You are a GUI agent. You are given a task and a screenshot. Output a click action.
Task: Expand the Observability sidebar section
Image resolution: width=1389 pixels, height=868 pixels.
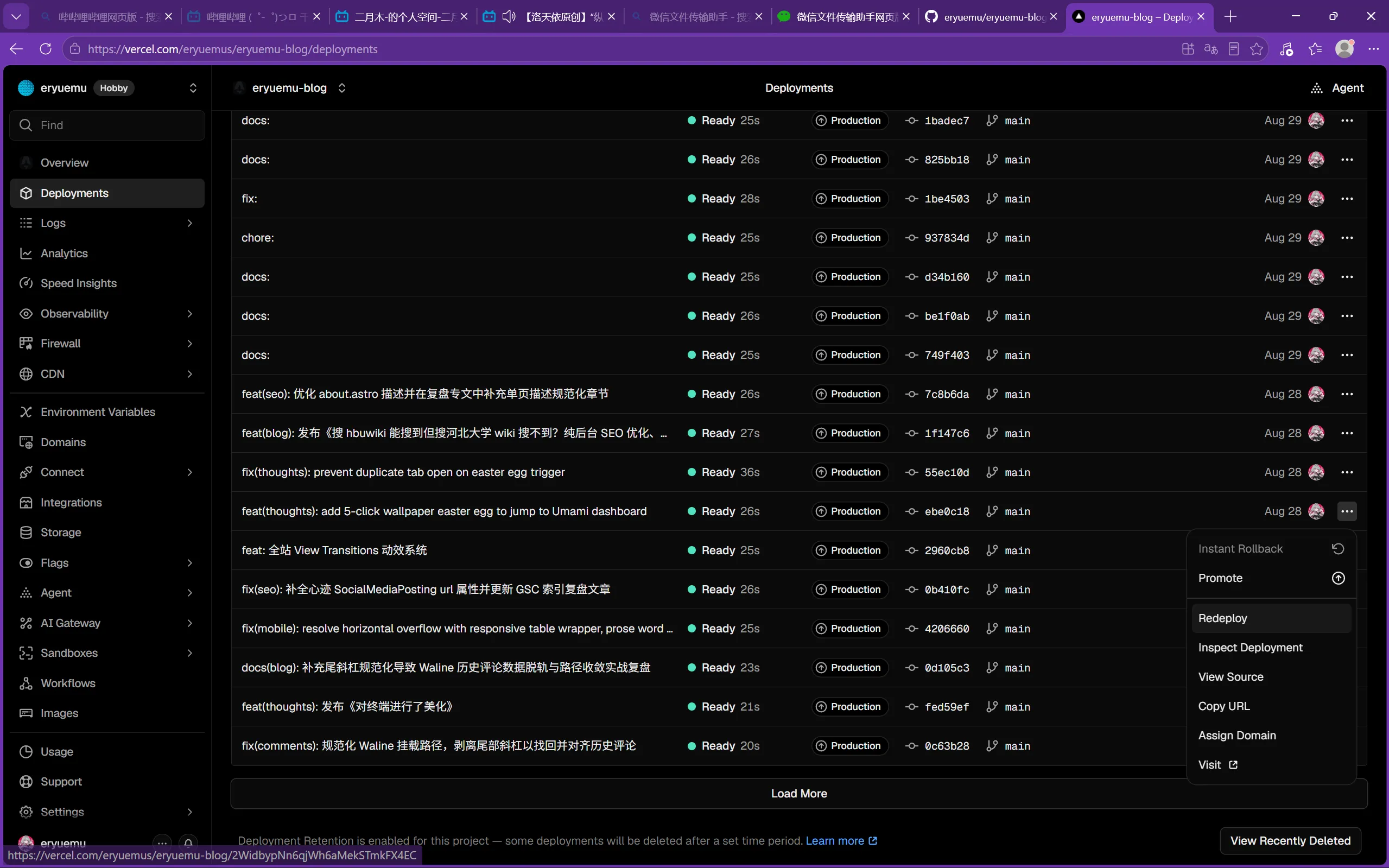[189, 313]
